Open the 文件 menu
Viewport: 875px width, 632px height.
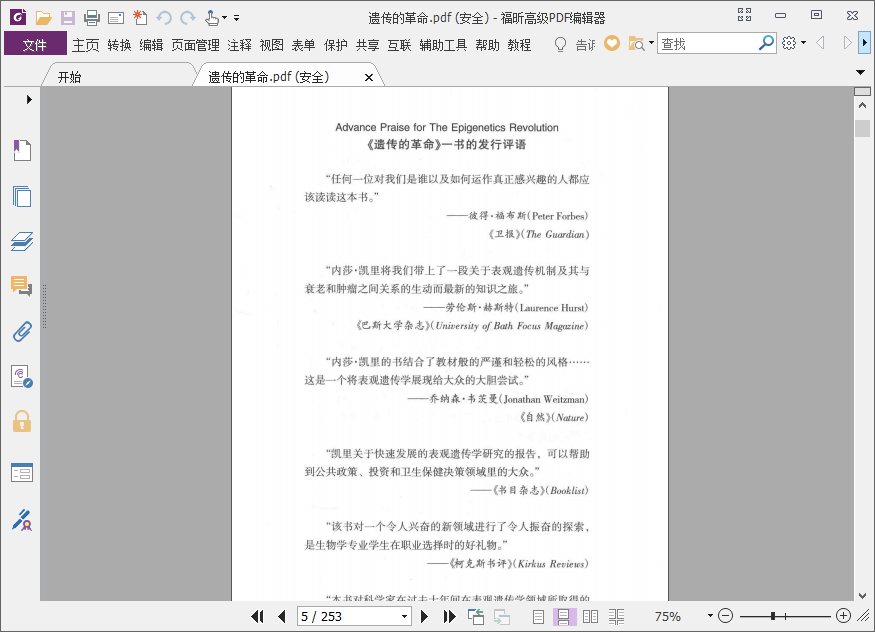[35, 45]
